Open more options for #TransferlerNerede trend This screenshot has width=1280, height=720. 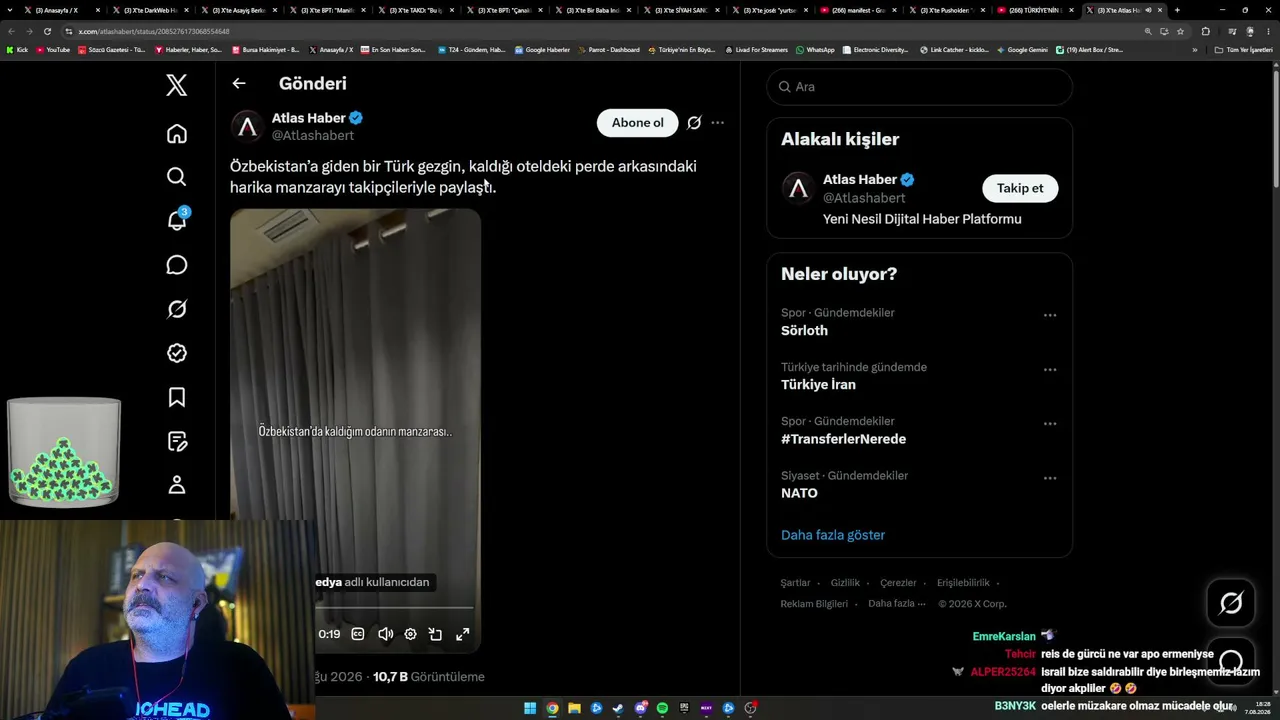click(x=1050, y=423)
